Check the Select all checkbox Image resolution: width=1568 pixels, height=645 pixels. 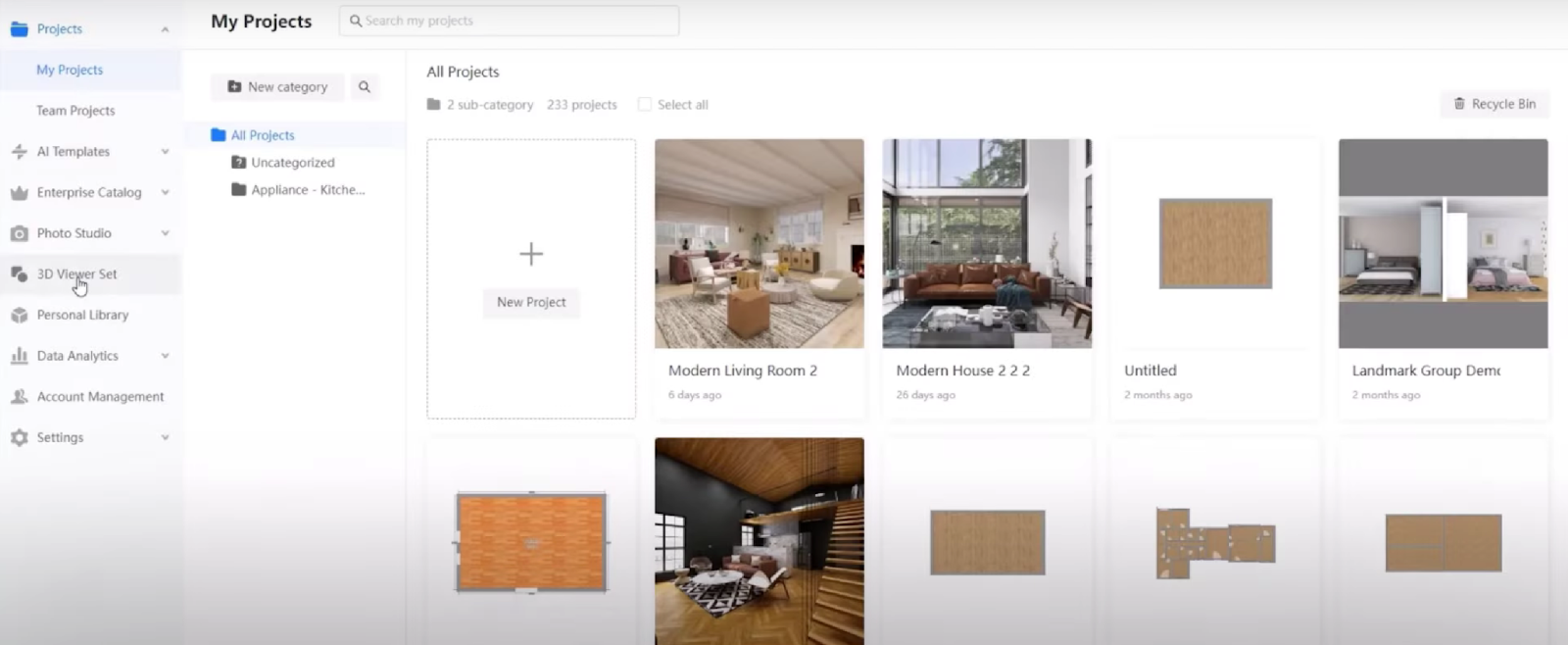pyautogui.click(x=644, y=105)
